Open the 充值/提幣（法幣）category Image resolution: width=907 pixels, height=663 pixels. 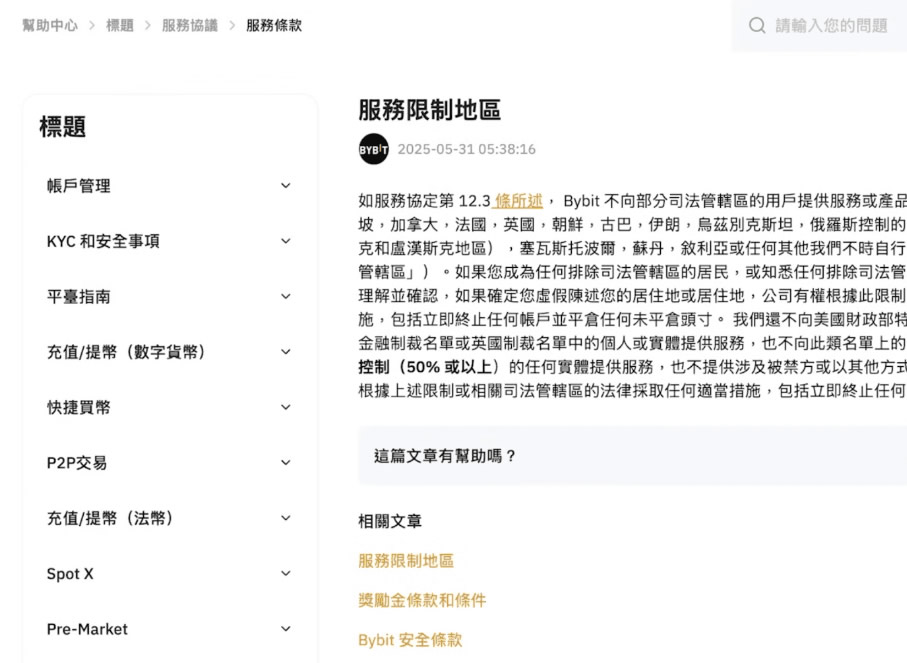coord(170,518)
